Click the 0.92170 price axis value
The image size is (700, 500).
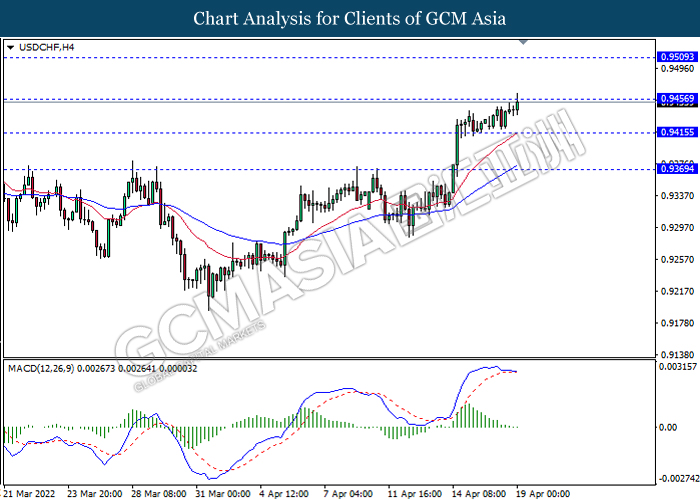[678, 291]
